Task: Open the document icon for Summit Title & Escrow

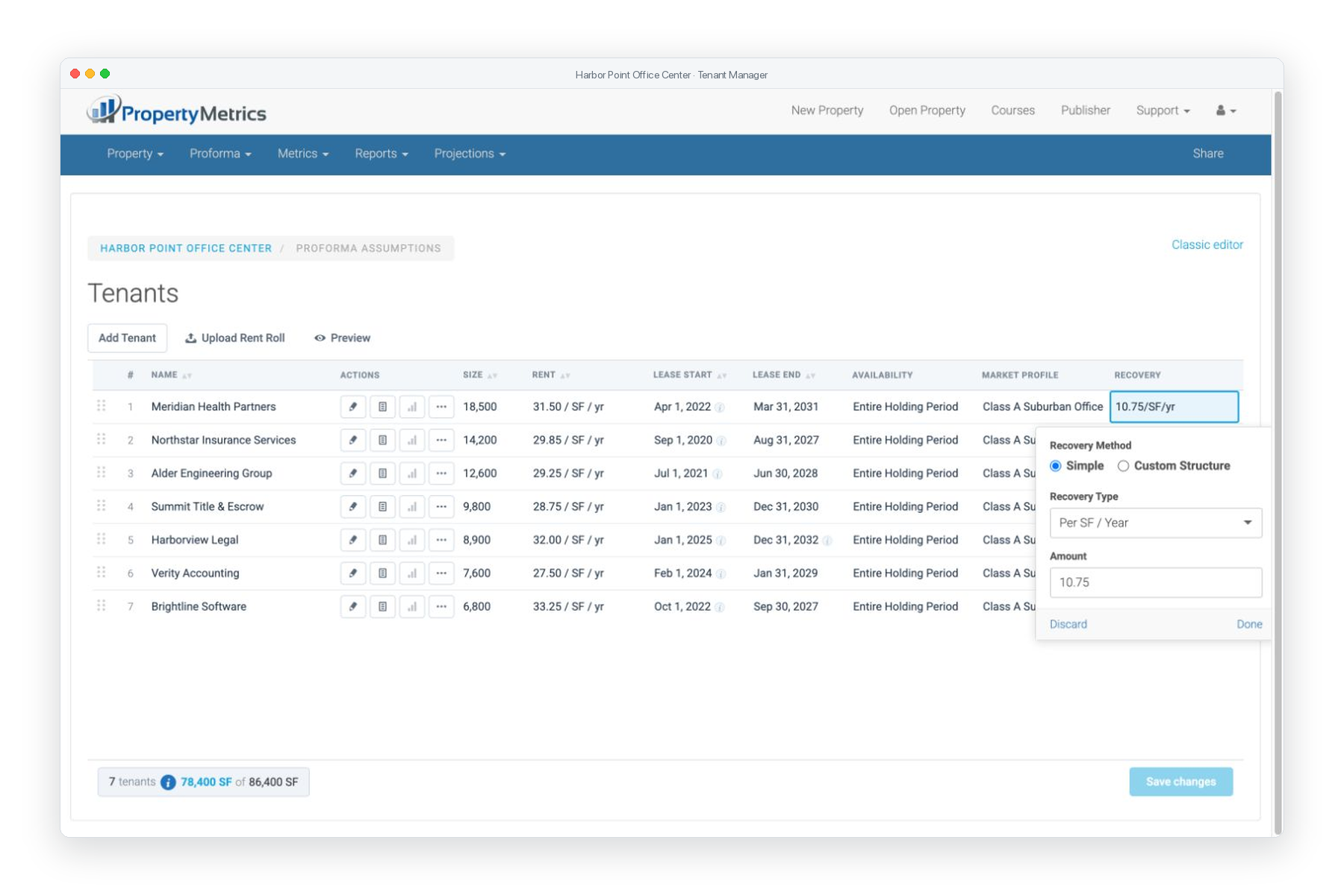Action: tap(382, 506)
